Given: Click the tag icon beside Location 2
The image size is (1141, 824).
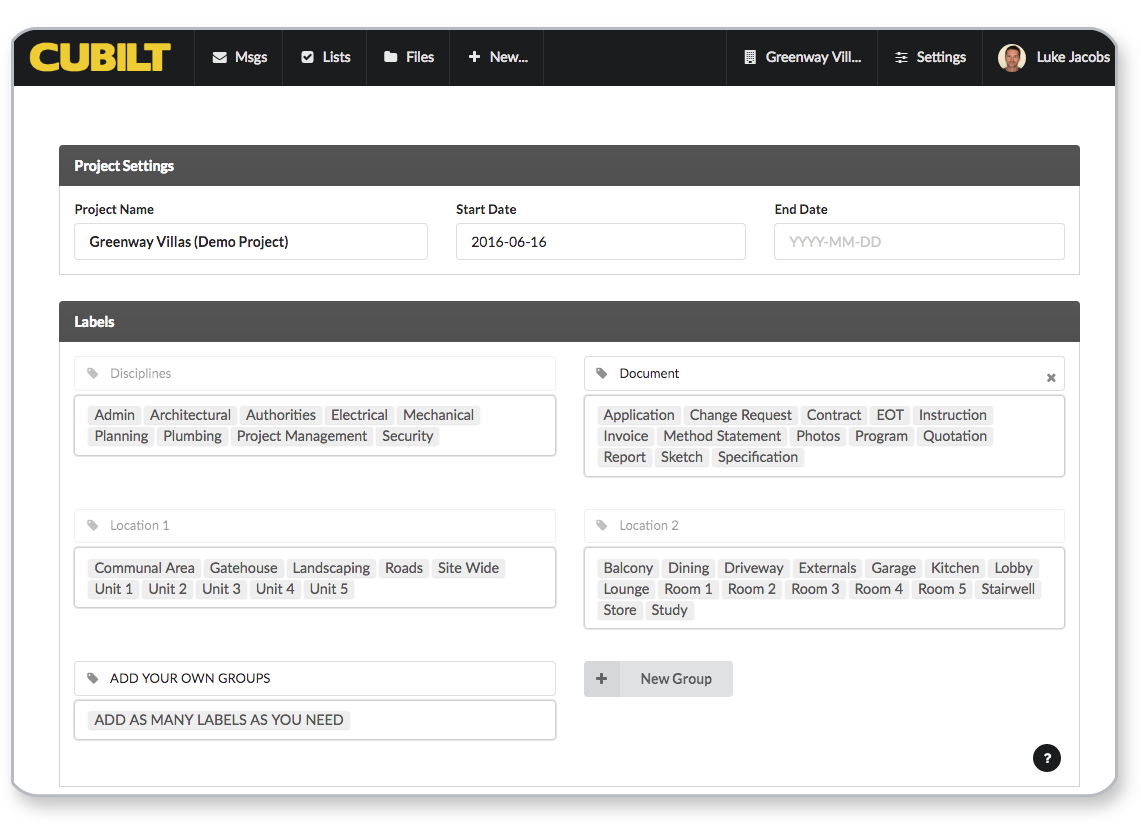Looking at the screenshot, I should tap(602, 525).
